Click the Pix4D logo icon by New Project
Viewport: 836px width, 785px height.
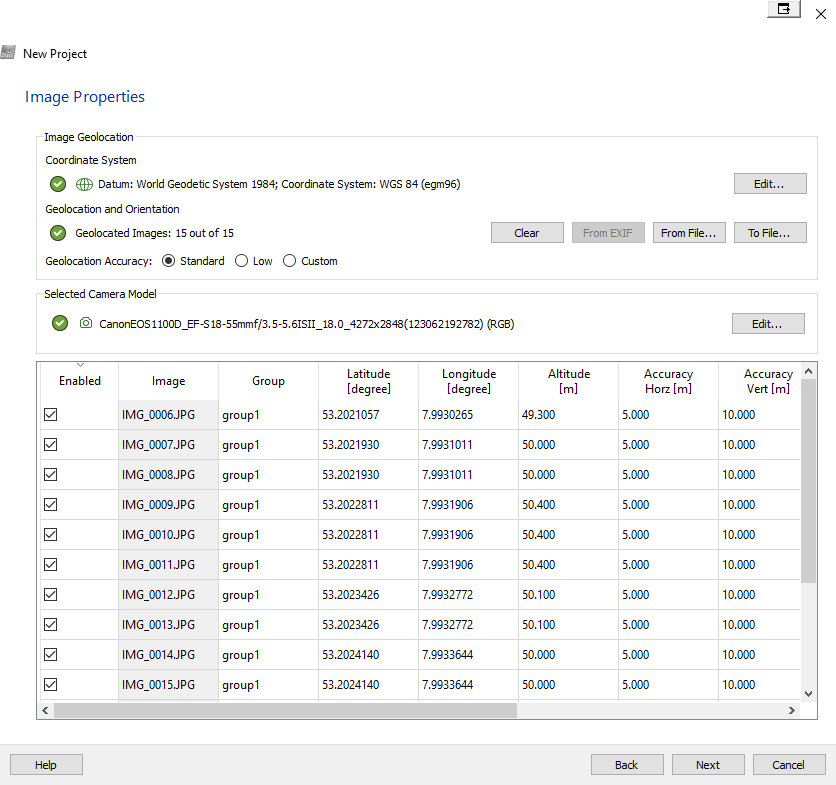pos(8,53)
